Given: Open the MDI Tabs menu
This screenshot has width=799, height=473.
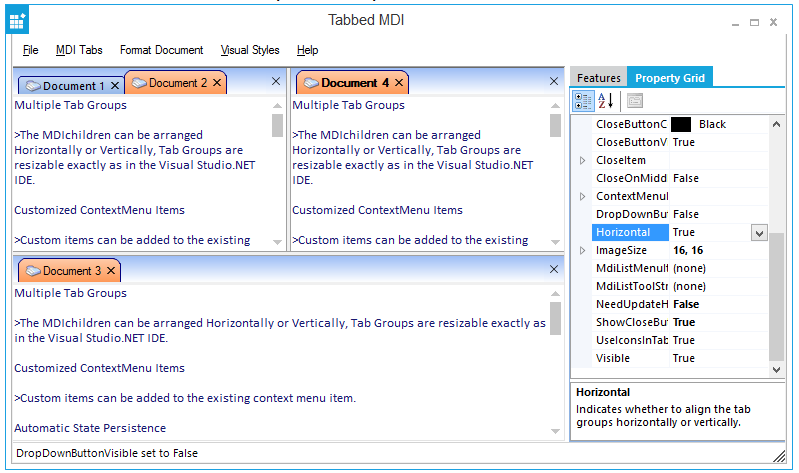Looking at the screenshot, I should point(79,50).
